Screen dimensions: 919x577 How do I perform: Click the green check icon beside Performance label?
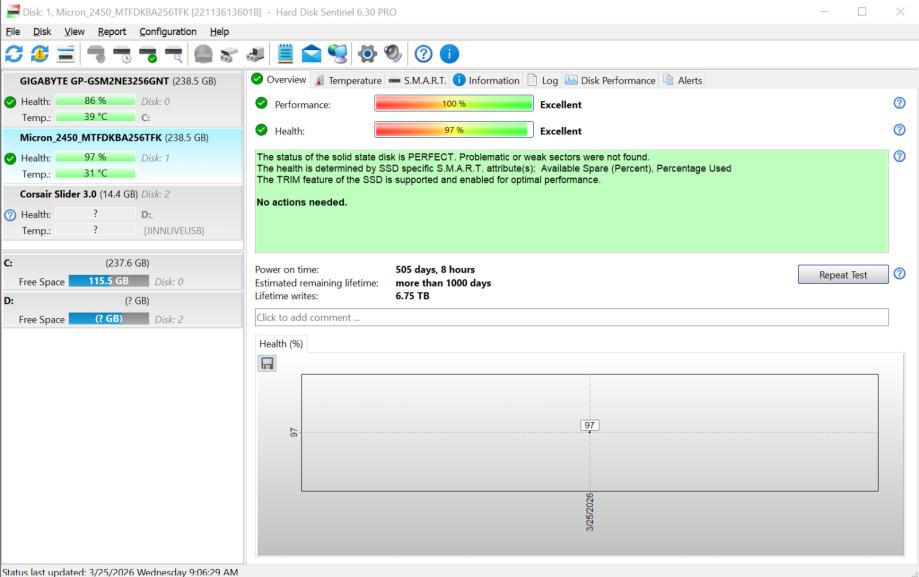pyautogui.click(x=261, y=103)
